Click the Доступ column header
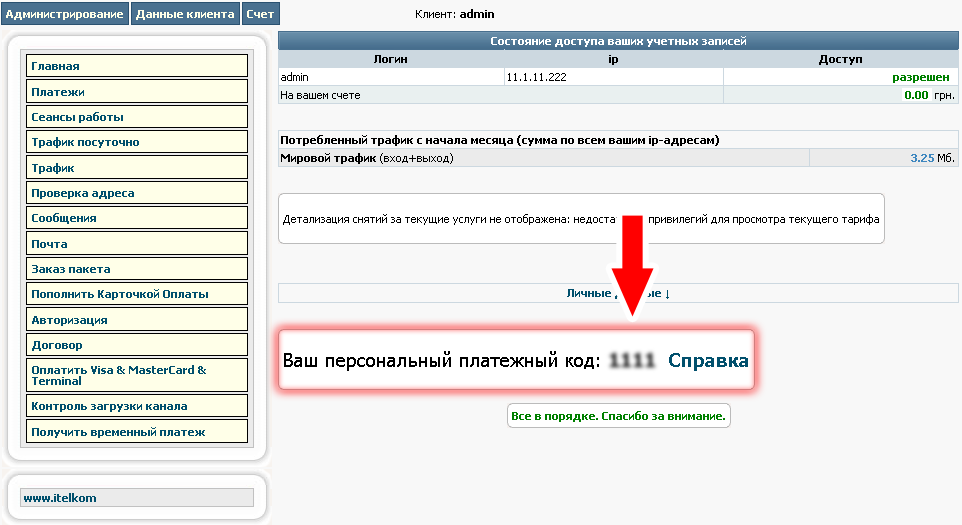The image size is (962, 525). (x=841, y=59)
